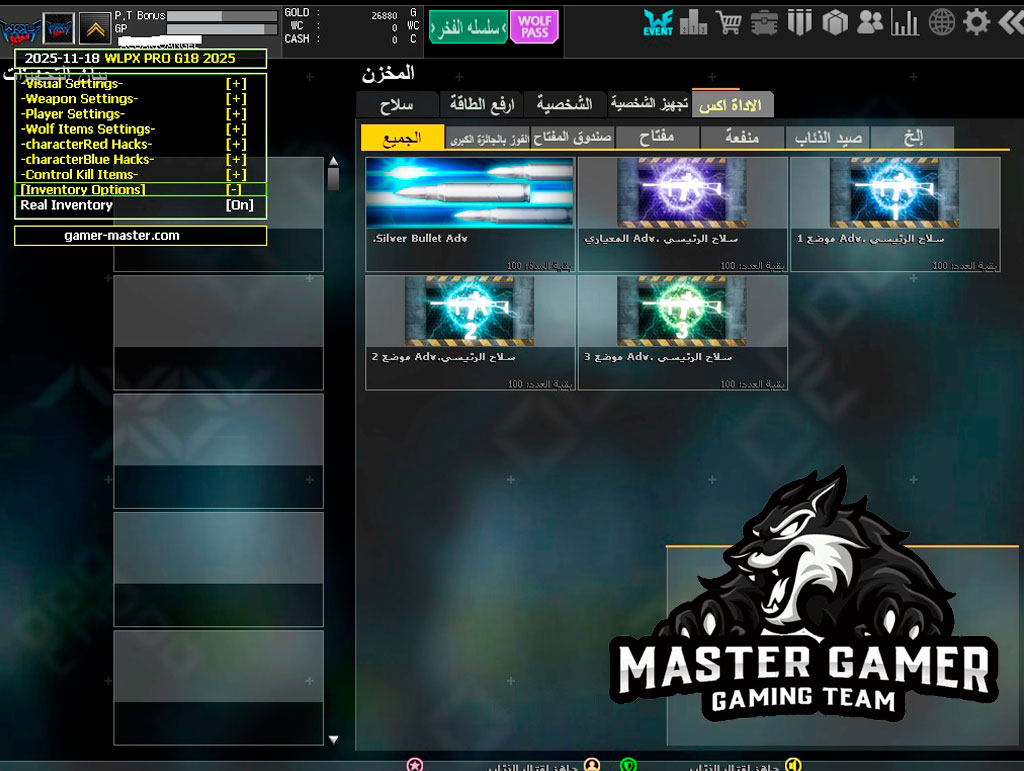Toggle Real Inventory On setting
Viewport: 1024px width, 771px height.
tap(239, 205)
